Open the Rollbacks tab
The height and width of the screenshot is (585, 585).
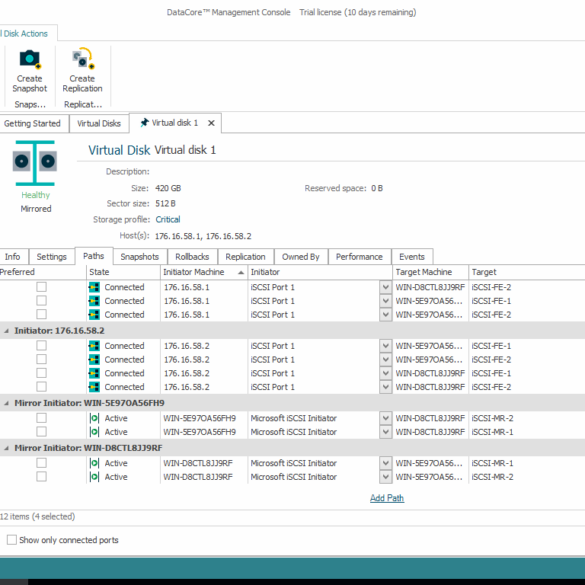[x=192, y=257]
